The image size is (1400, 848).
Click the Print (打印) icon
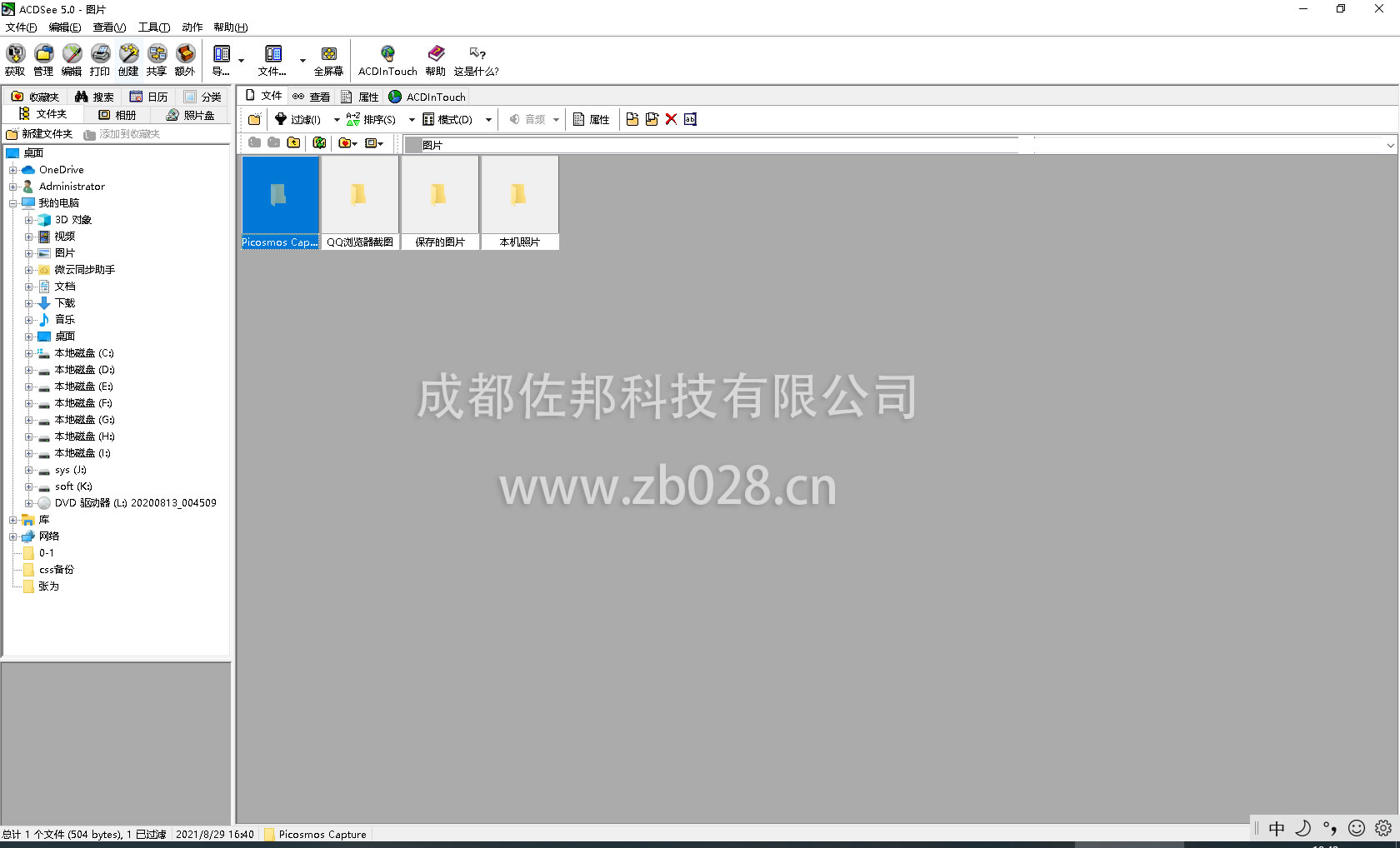coord(100,60)
